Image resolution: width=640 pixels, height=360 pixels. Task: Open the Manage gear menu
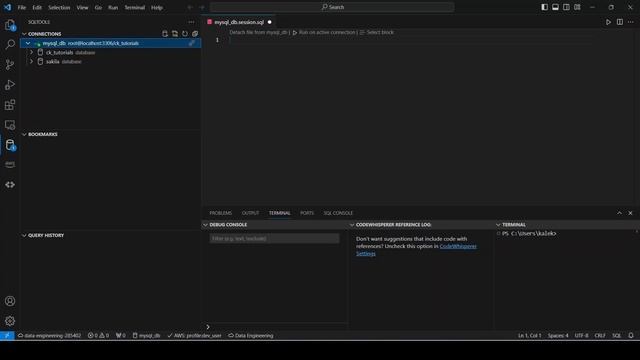coord(10,321)
